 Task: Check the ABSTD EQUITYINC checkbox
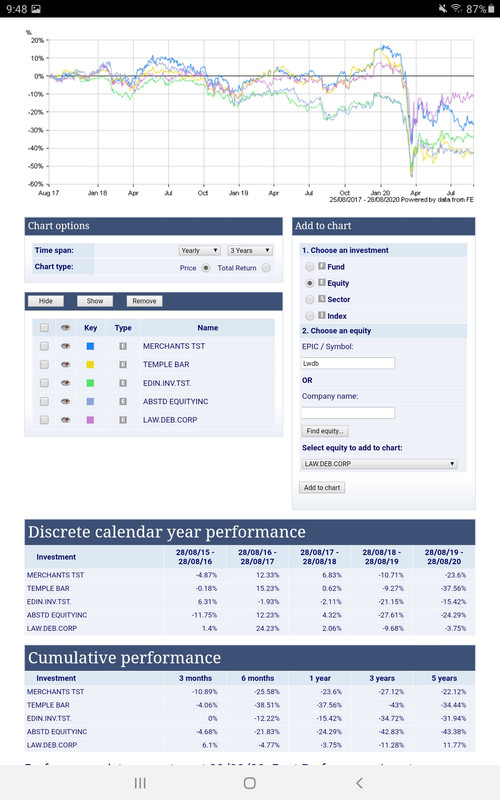click(x=44, y=401)
